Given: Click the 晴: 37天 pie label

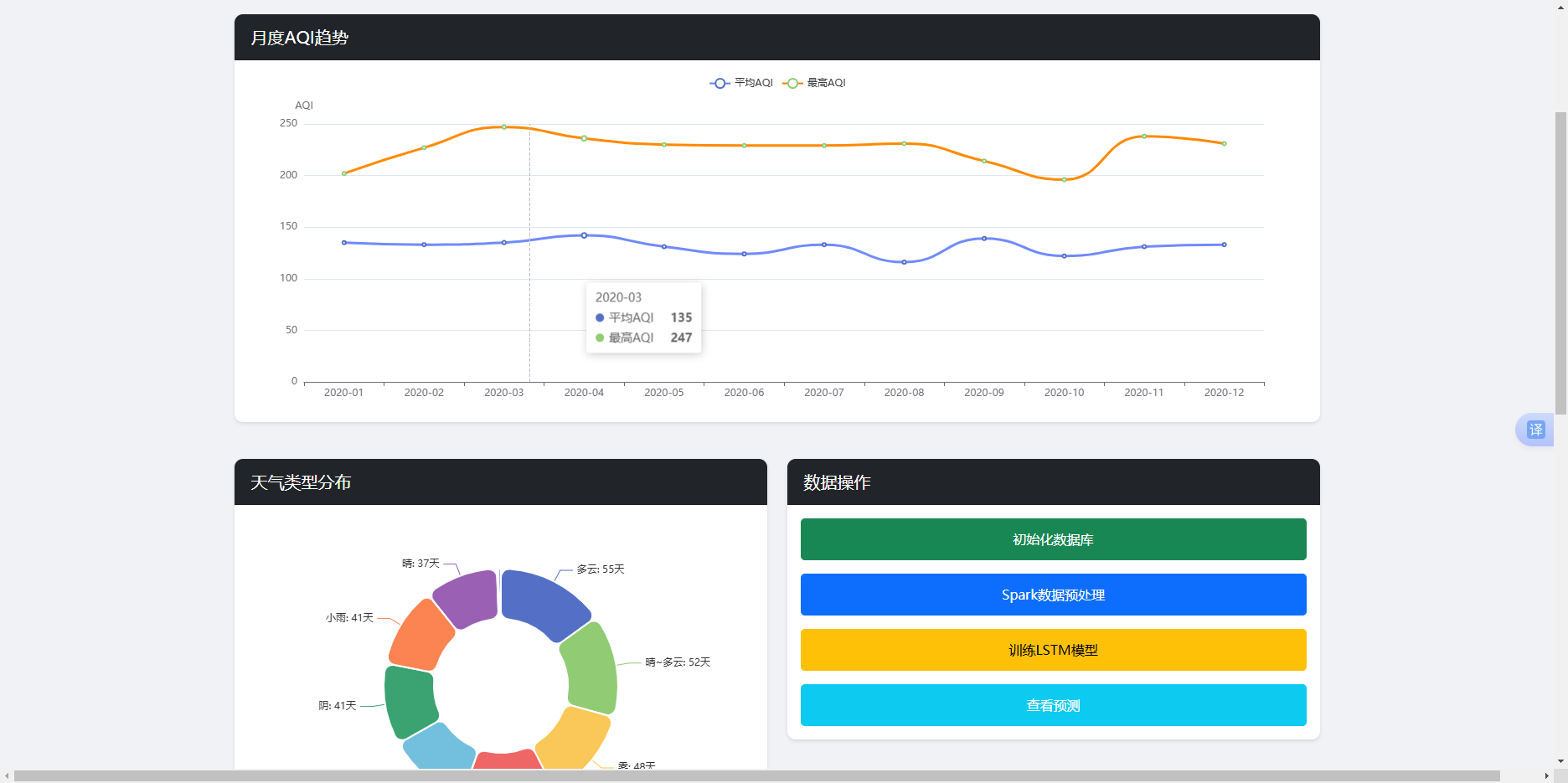Looking at the screenshot, I should (420, 564).
